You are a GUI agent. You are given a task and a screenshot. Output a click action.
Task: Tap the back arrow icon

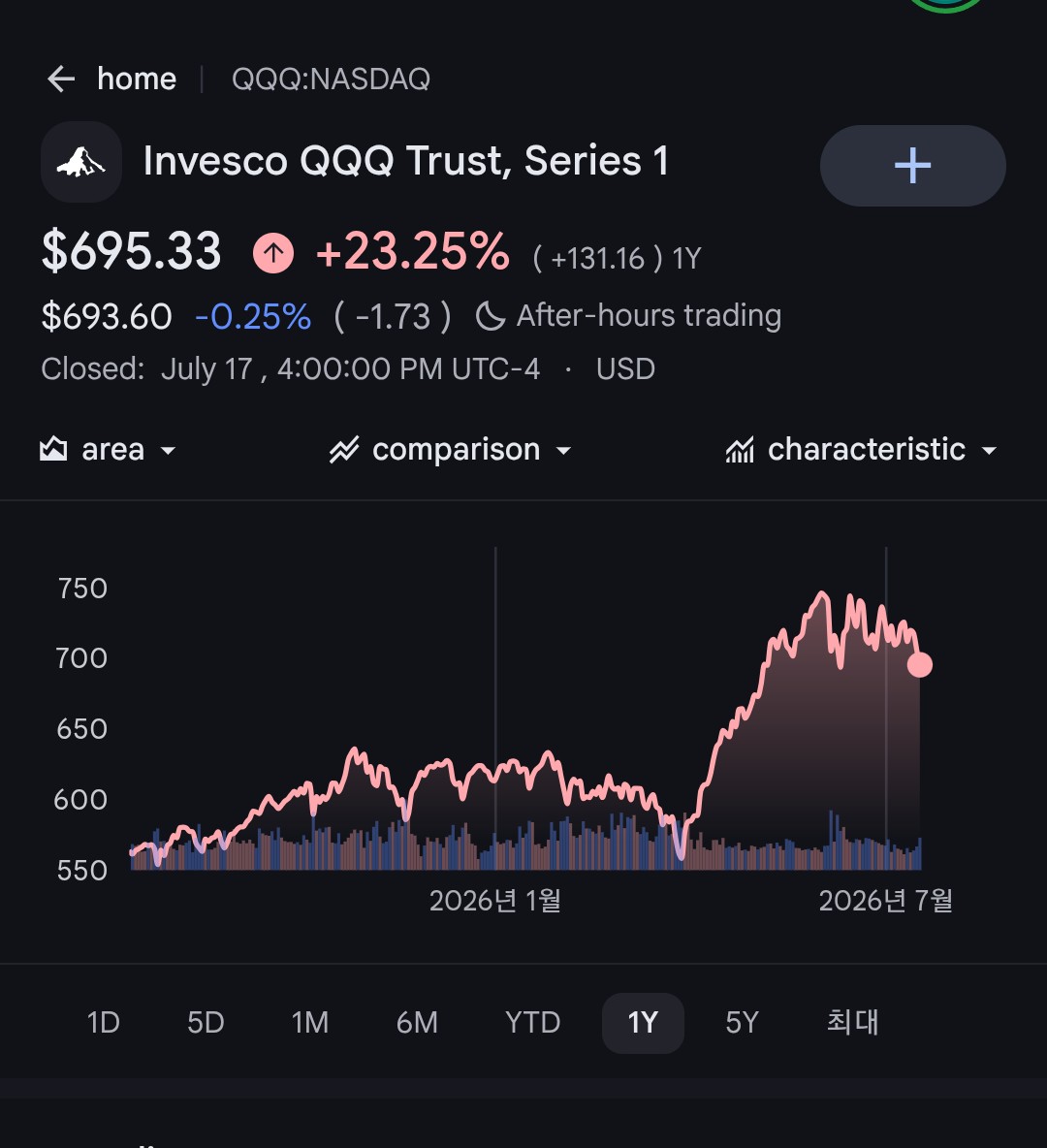coord(61,80)
